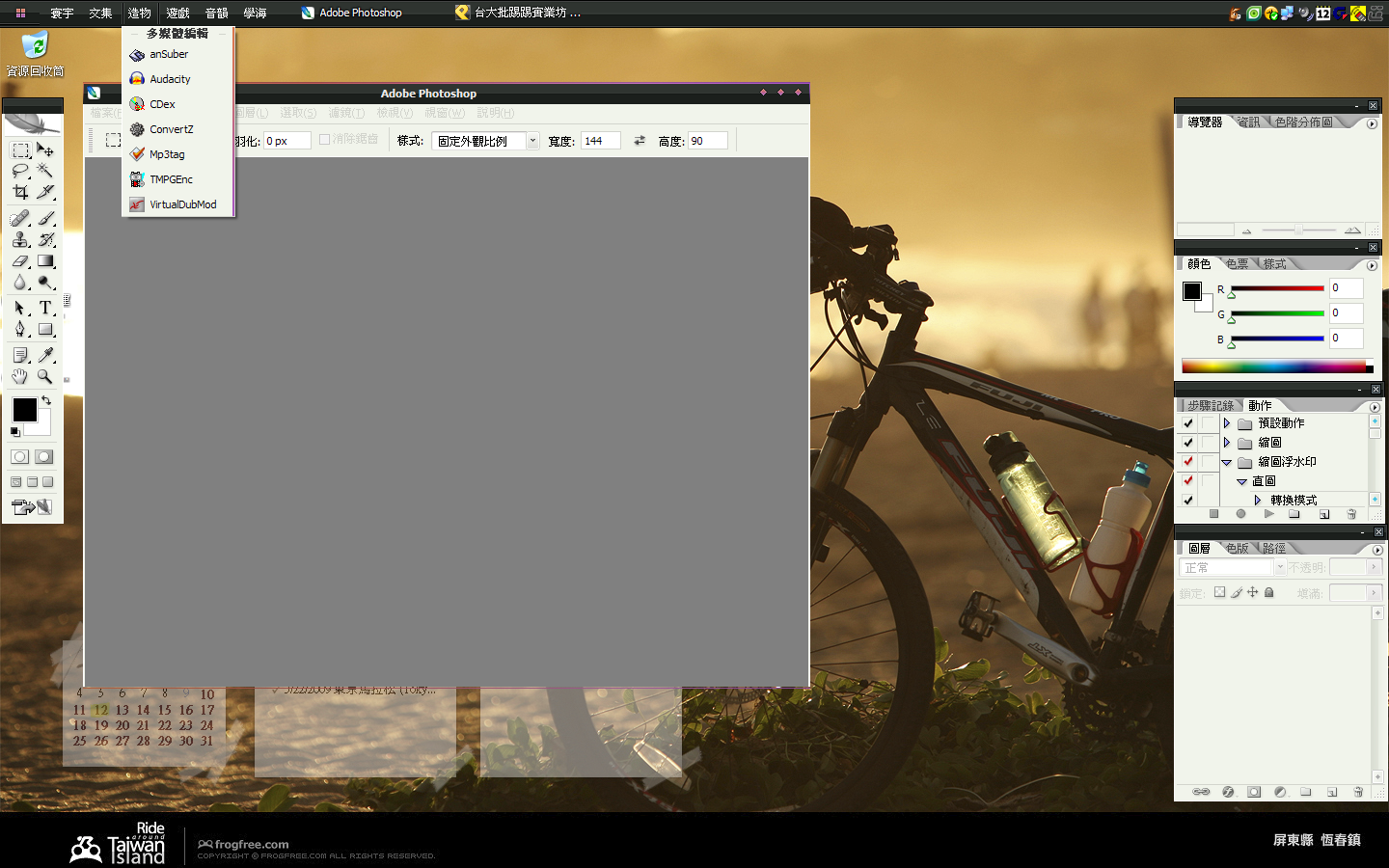Toggle the 縮圖浮水印 action set checkbox
The width and height of the screenshot is (1389, 868).
1188,462
